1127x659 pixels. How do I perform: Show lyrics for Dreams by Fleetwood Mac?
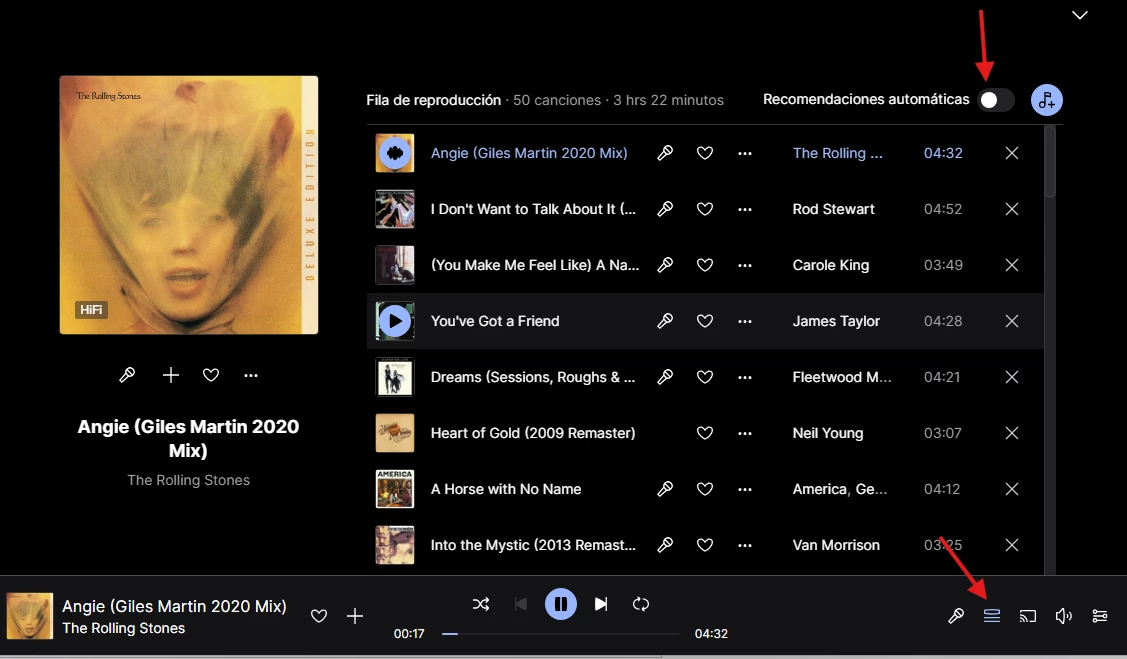pos(665,377)
